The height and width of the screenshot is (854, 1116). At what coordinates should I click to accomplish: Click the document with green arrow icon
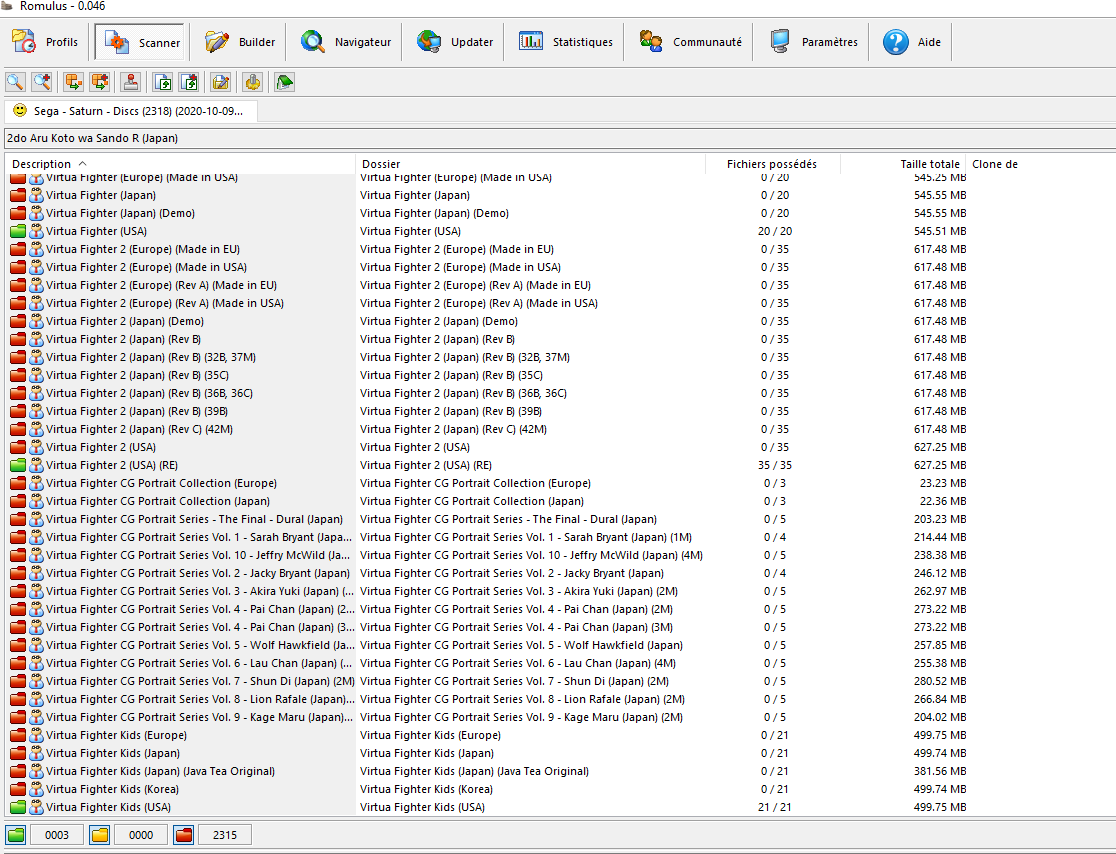163,82
